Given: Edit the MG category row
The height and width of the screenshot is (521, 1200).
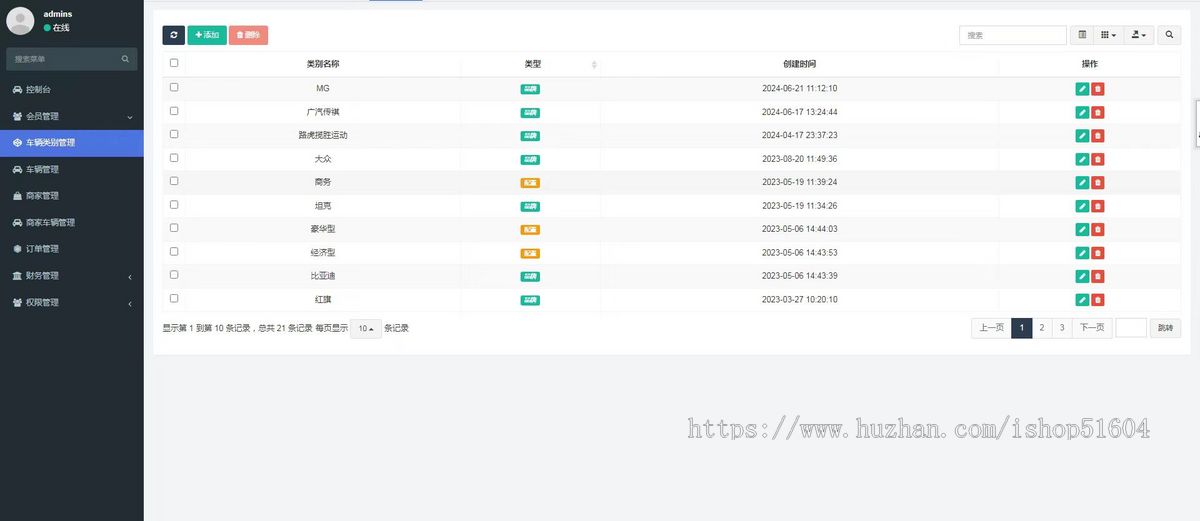Looking at the screenshot, I should 1082,89.
